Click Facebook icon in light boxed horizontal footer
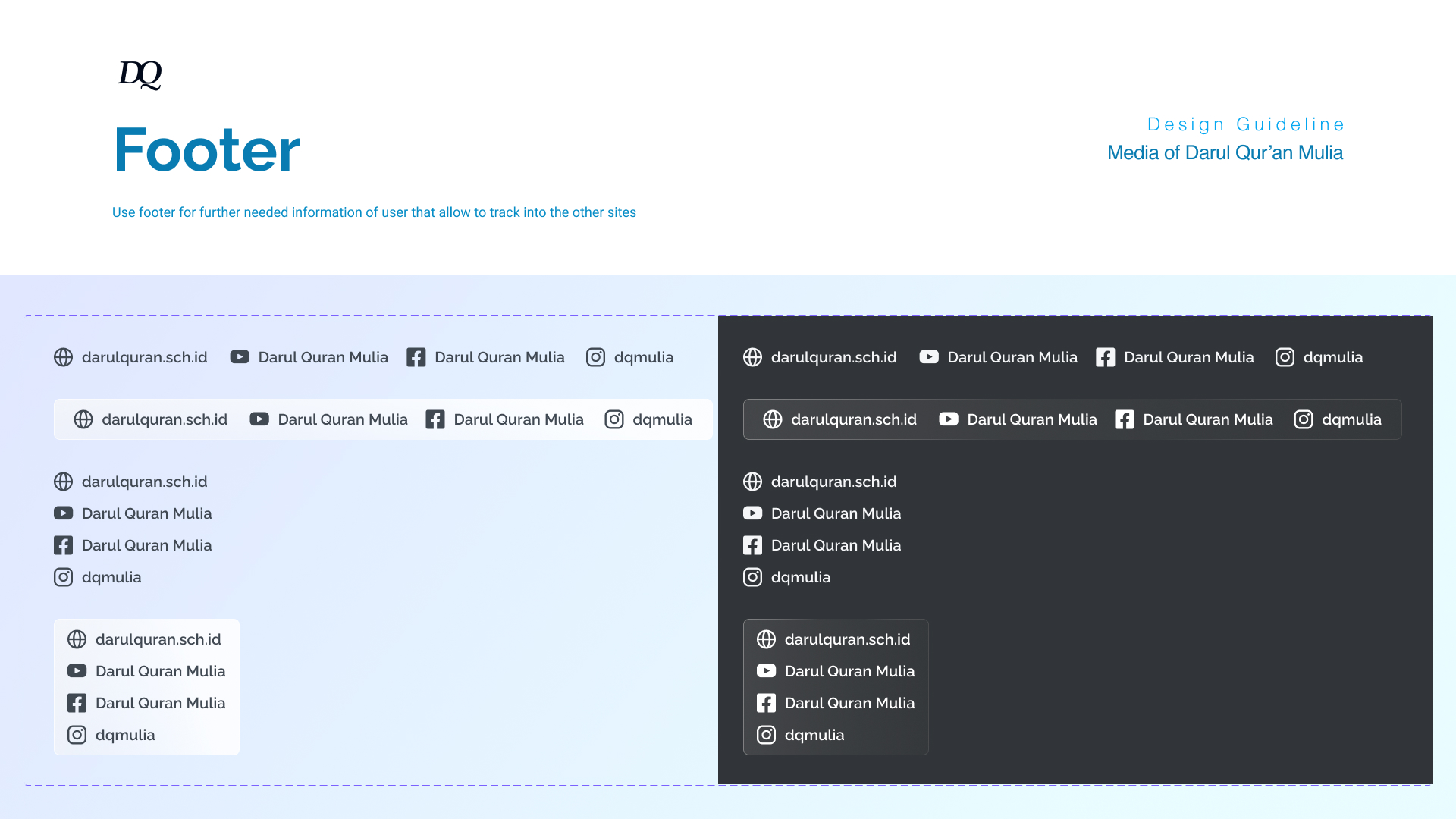Viewport: 1456px width, 819px height. point(435,419)
